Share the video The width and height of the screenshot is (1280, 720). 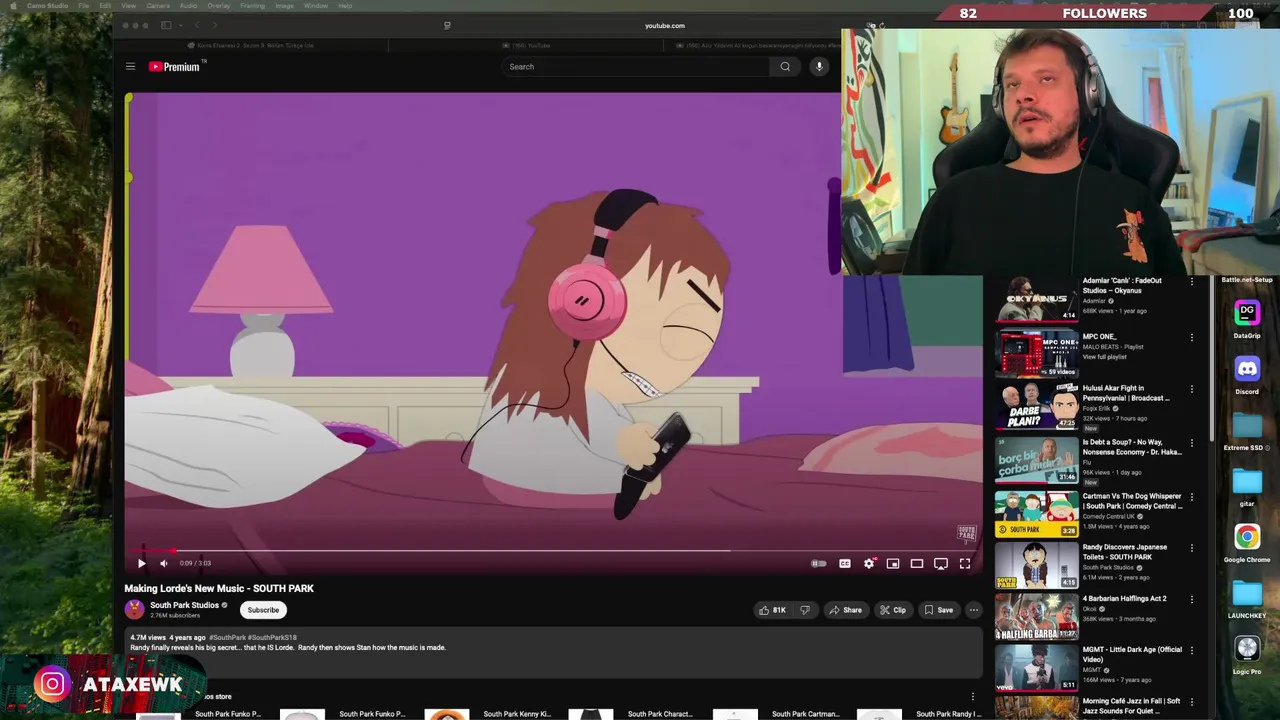[x=845, y=610]
